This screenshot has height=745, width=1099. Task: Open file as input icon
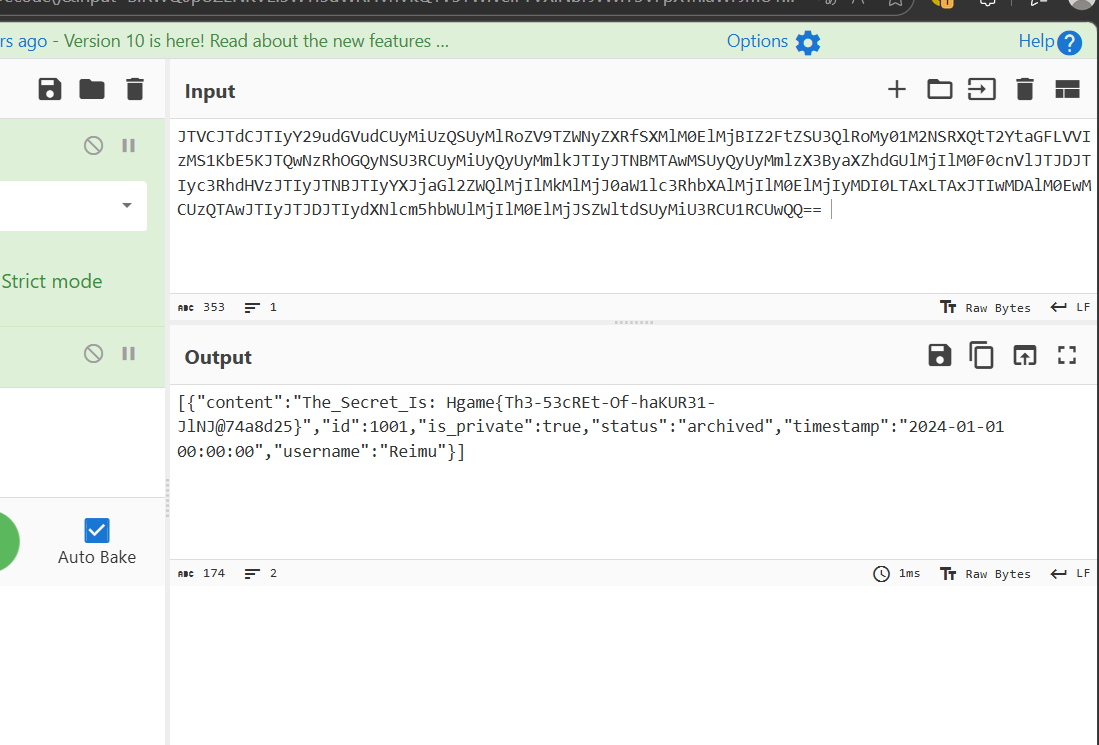point(981,90)
